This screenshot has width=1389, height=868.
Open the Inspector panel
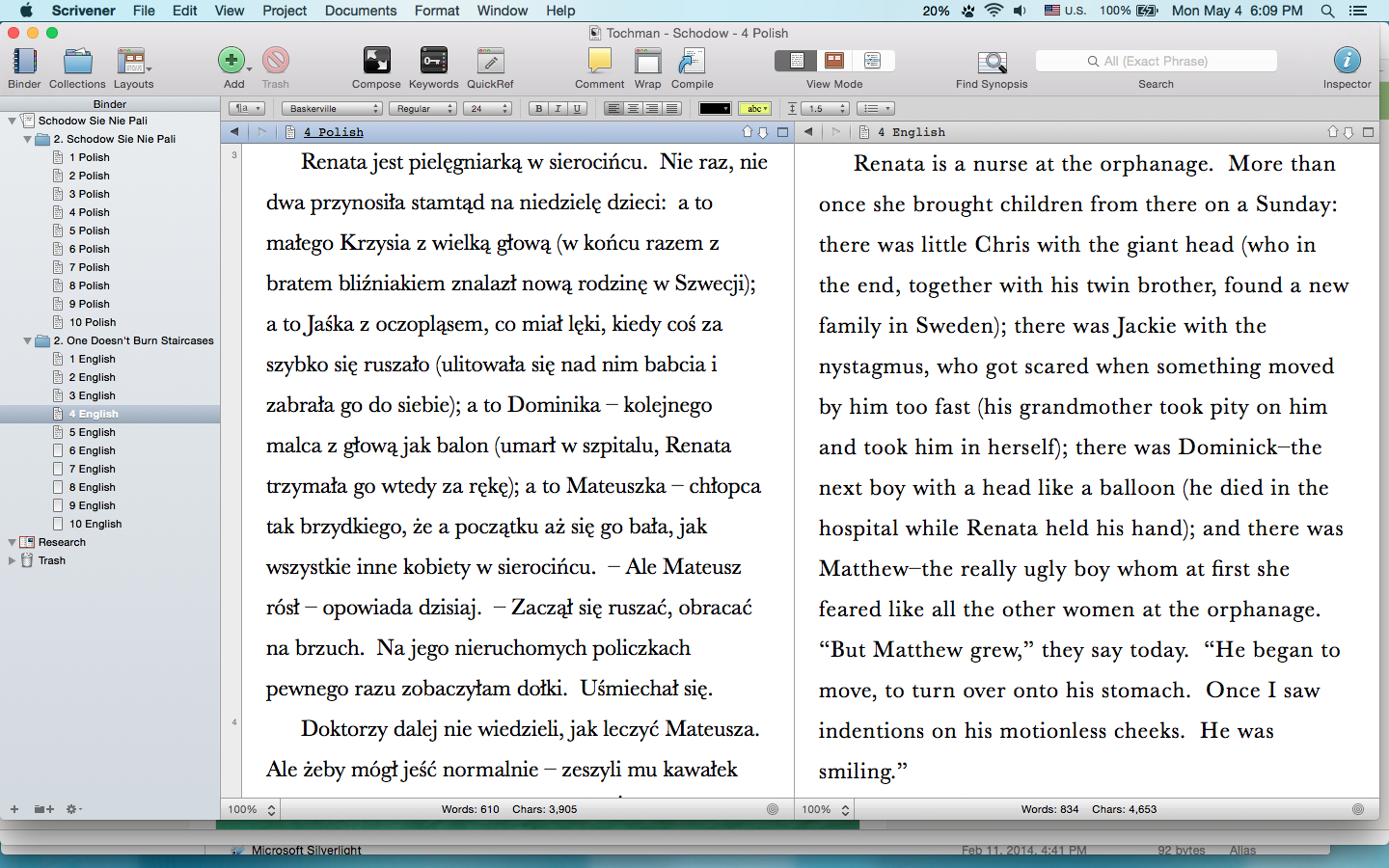coord(1347,61)
